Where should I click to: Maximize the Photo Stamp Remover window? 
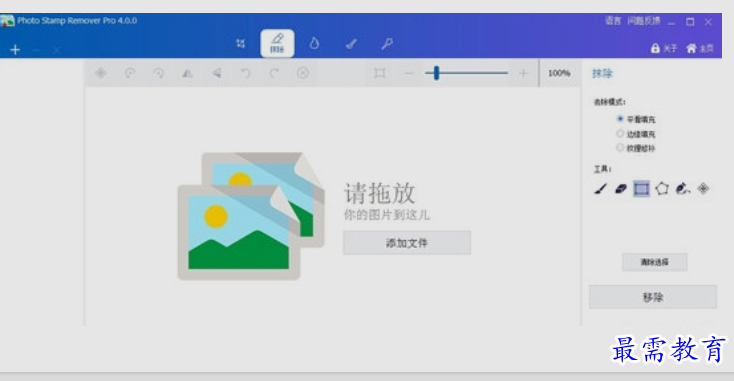click(690, 22)
